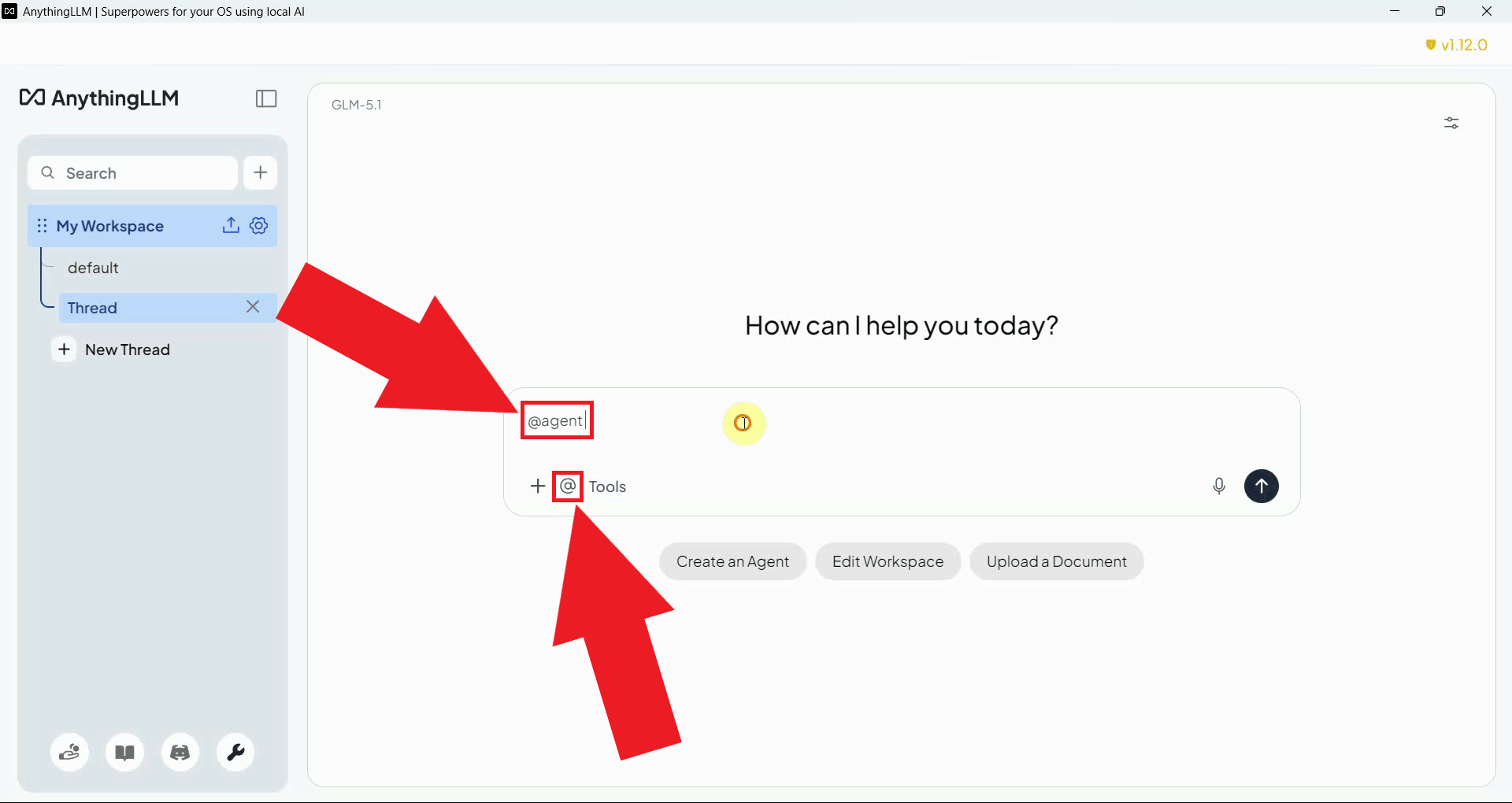Screen dimensions: 1512x803
Task: Click the AnythingLLM logo
Action: pyautogui.click(x=99, y=98)
